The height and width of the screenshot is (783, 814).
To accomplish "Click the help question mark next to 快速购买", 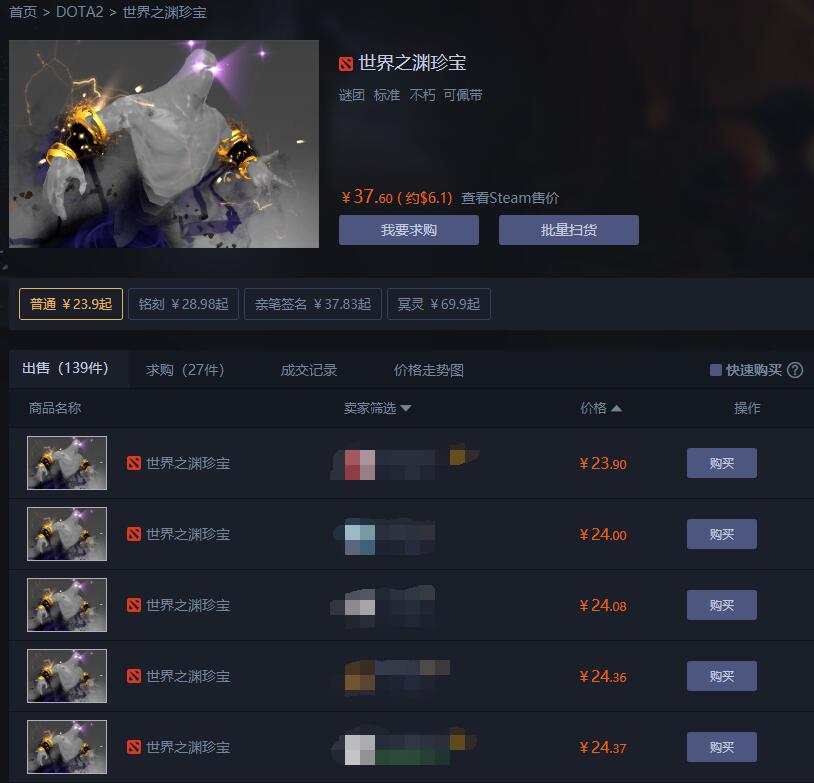I will [794, 370].
